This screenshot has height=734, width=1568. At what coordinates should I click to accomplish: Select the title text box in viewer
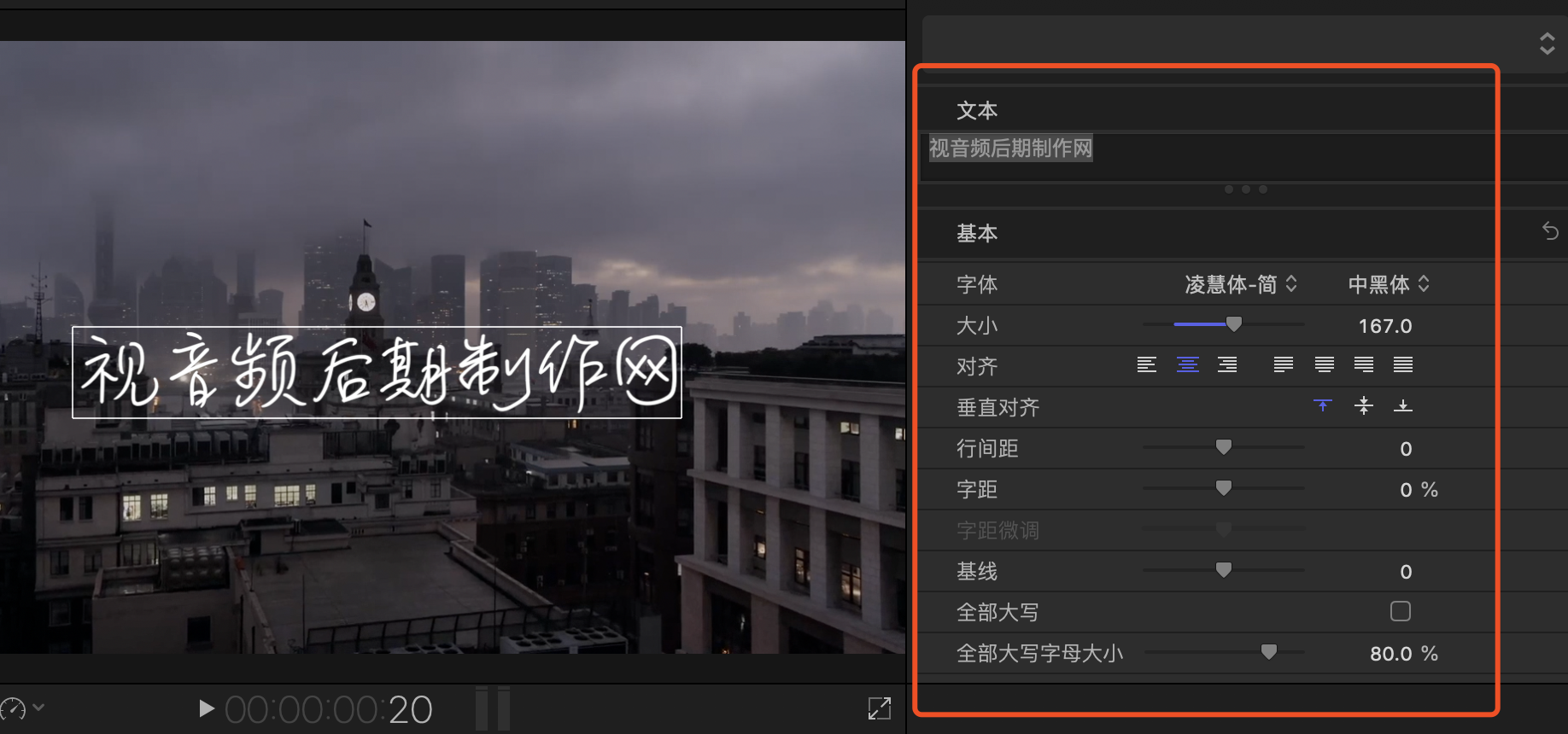377,372
